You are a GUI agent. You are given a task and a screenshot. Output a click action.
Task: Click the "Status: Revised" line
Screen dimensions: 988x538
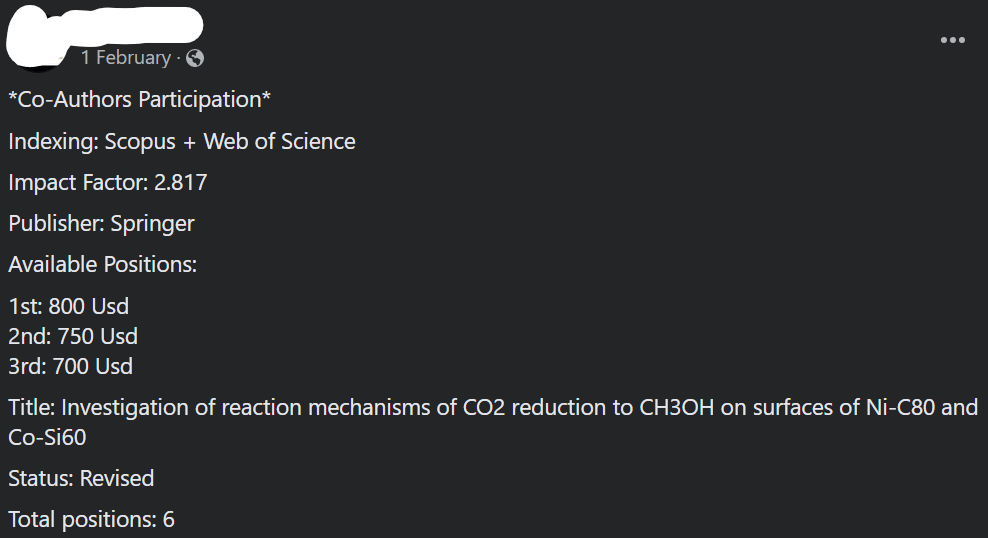point(81,479)
